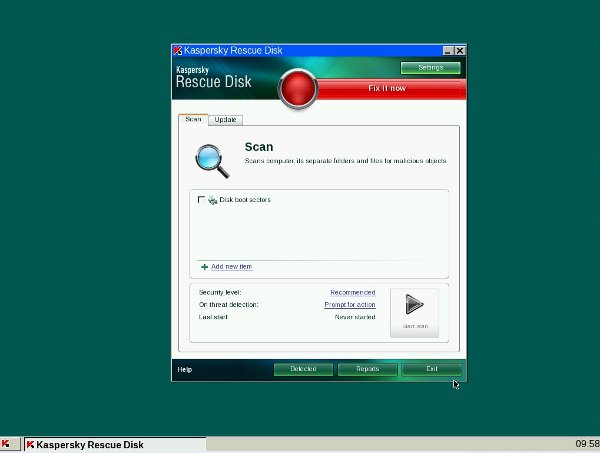This screenshot has width=600, height=453.
Task: Click the Add new item link
Action: pos(232,267)
